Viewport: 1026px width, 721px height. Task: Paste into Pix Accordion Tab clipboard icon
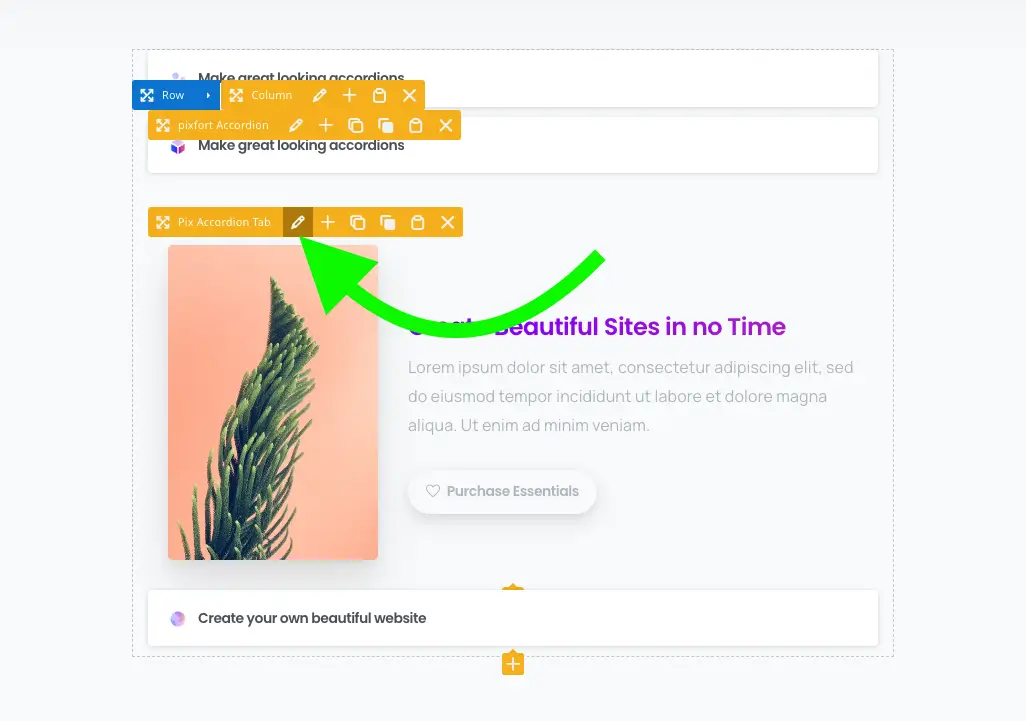pyautogui.click(x=417, y=222)
